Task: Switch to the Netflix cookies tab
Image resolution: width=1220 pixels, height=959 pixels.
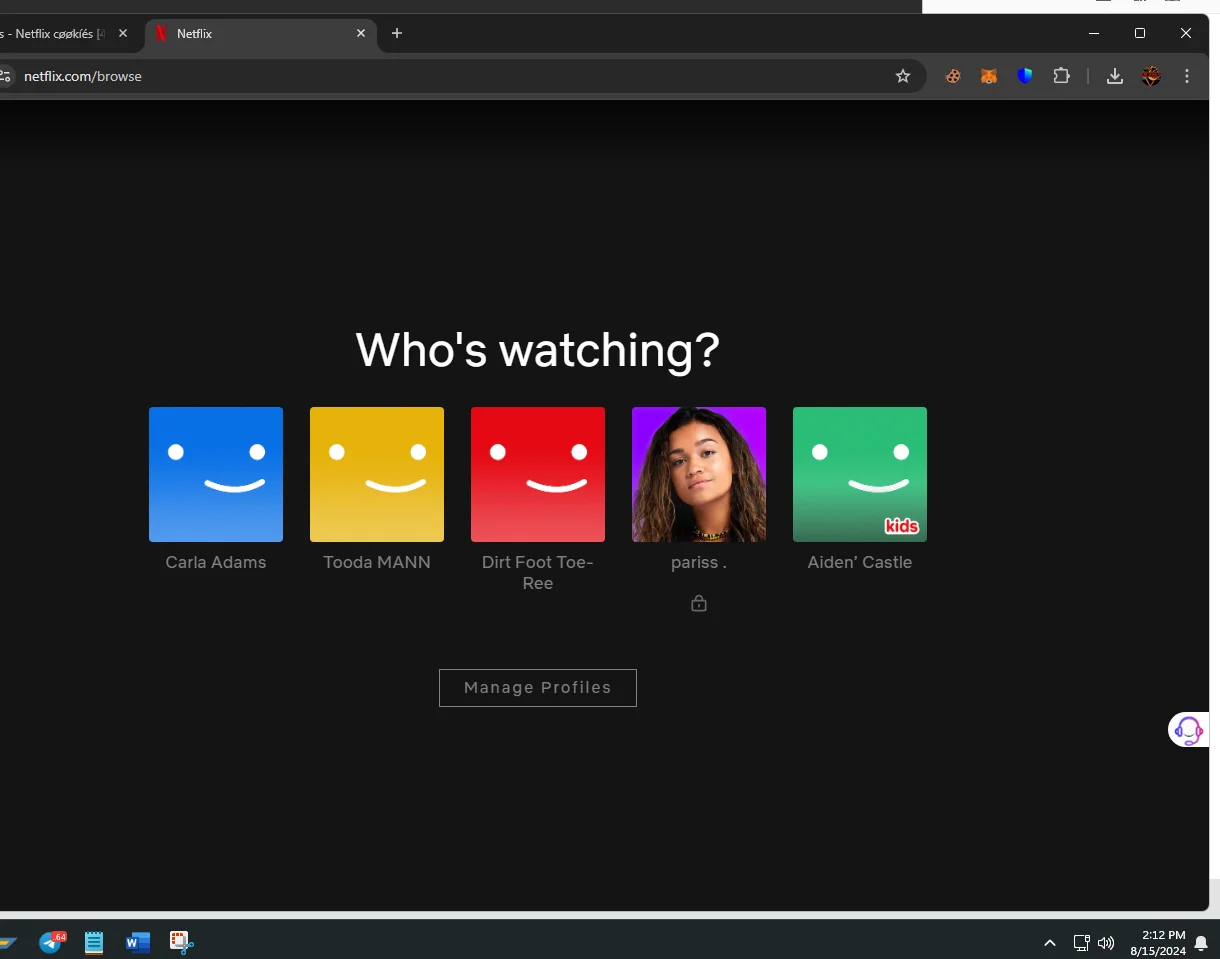Action: pos(56,33)
